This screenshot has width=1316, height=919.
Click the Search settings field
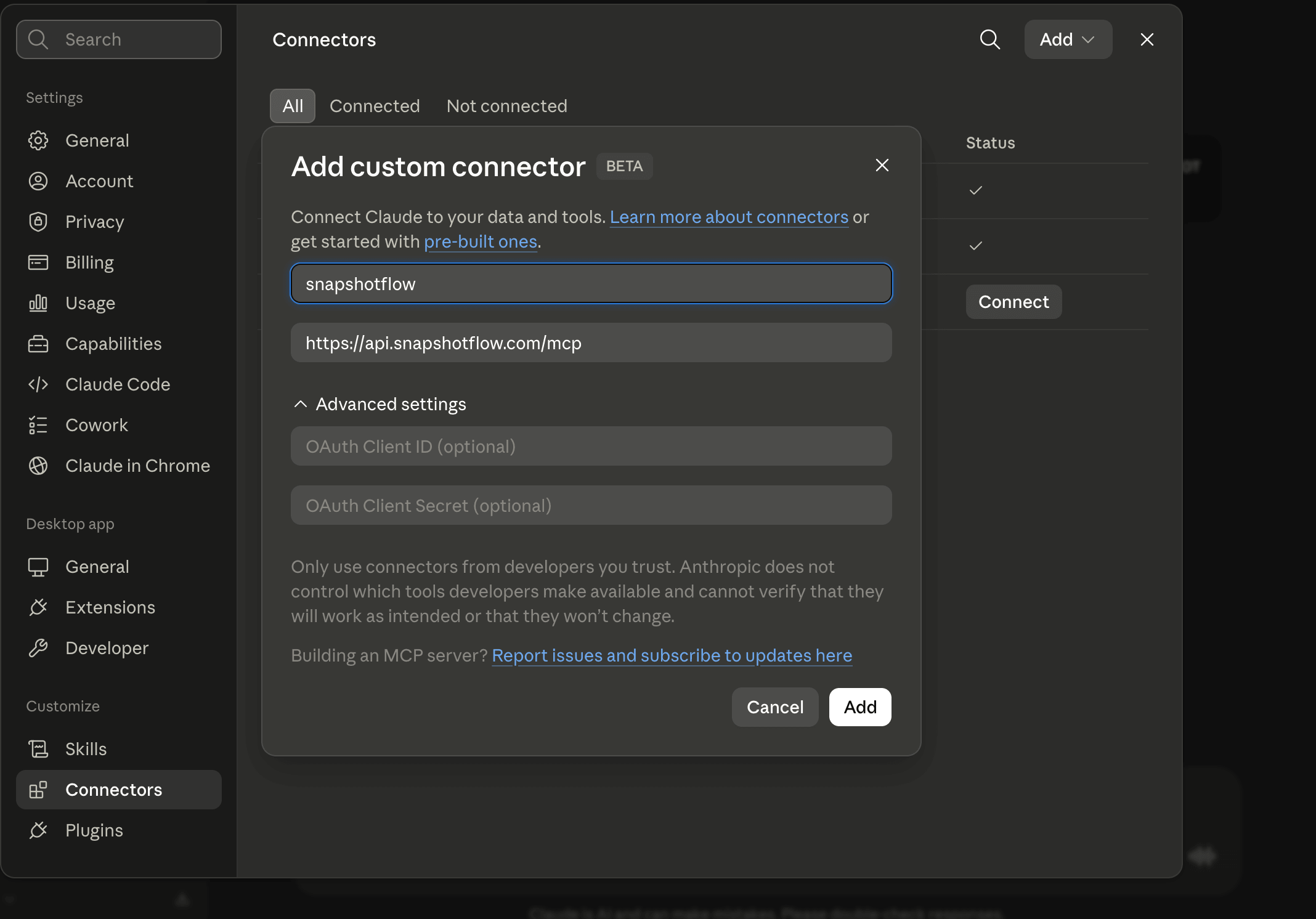119,39
